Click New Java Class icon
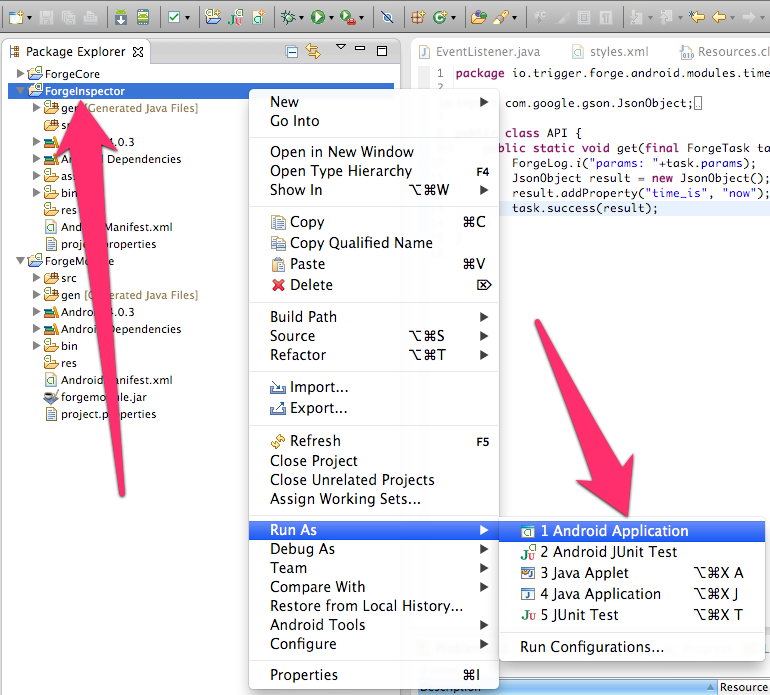This screenshot has width=770, height=695. (439, 18)
